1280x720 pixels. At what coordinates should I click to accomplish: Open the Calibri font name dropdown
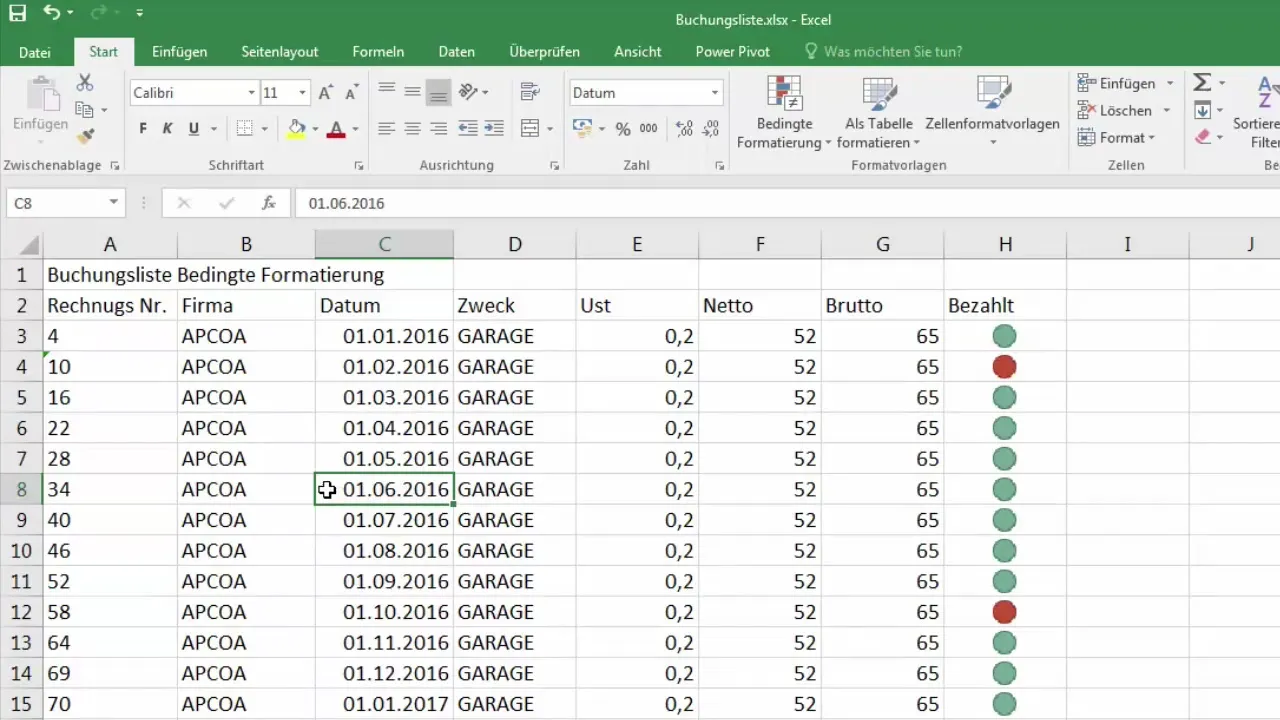click(251, 93)
